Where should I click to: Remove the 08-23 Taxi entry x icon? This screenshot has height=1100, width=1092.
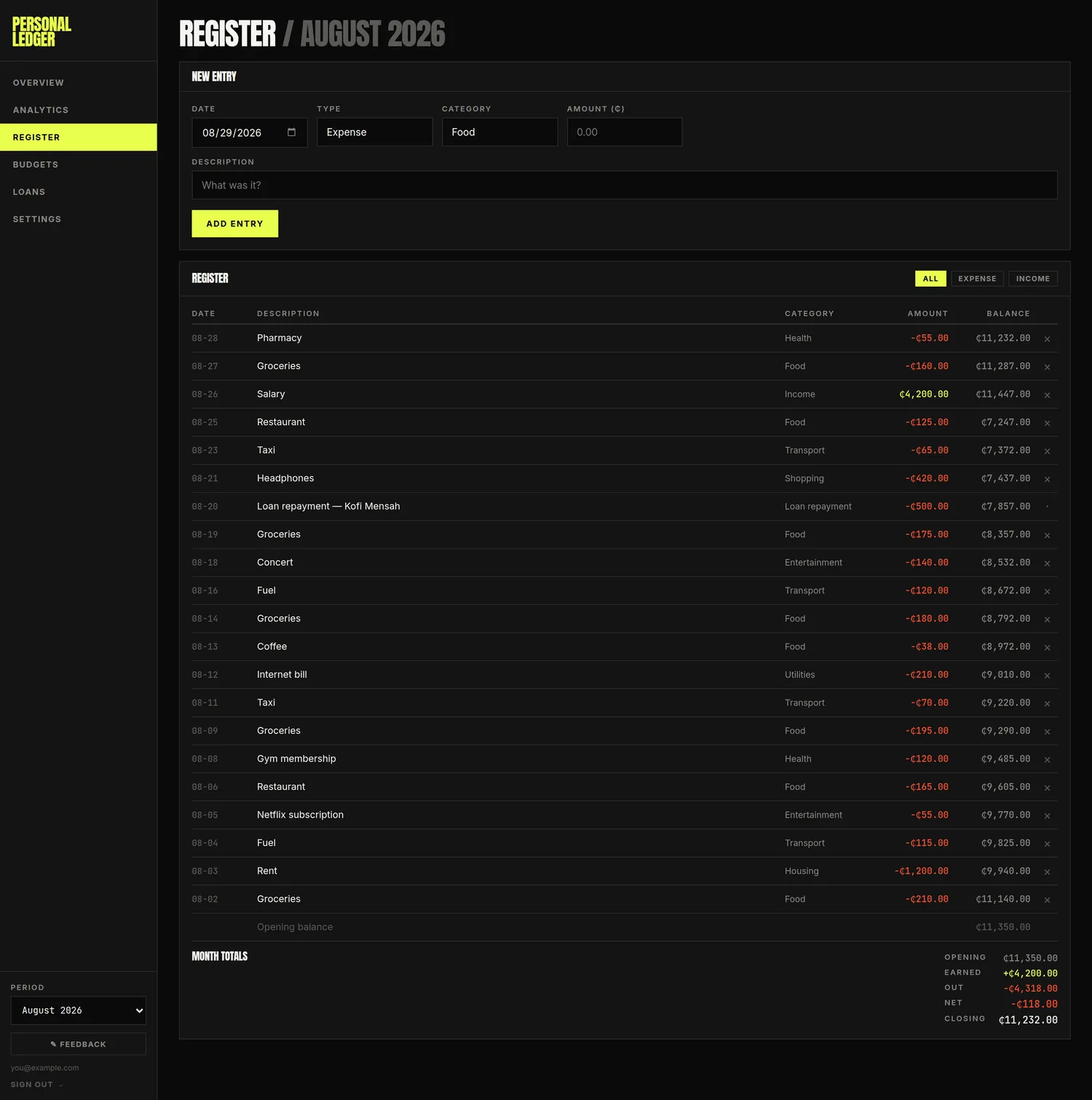coord(1047,451)
